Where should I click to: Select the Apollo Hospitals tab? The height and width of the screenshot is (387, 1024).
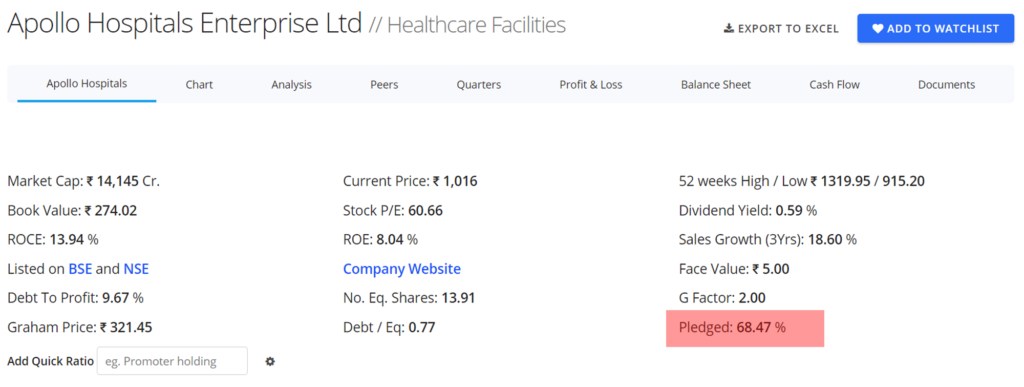click(x=87, y=84)
